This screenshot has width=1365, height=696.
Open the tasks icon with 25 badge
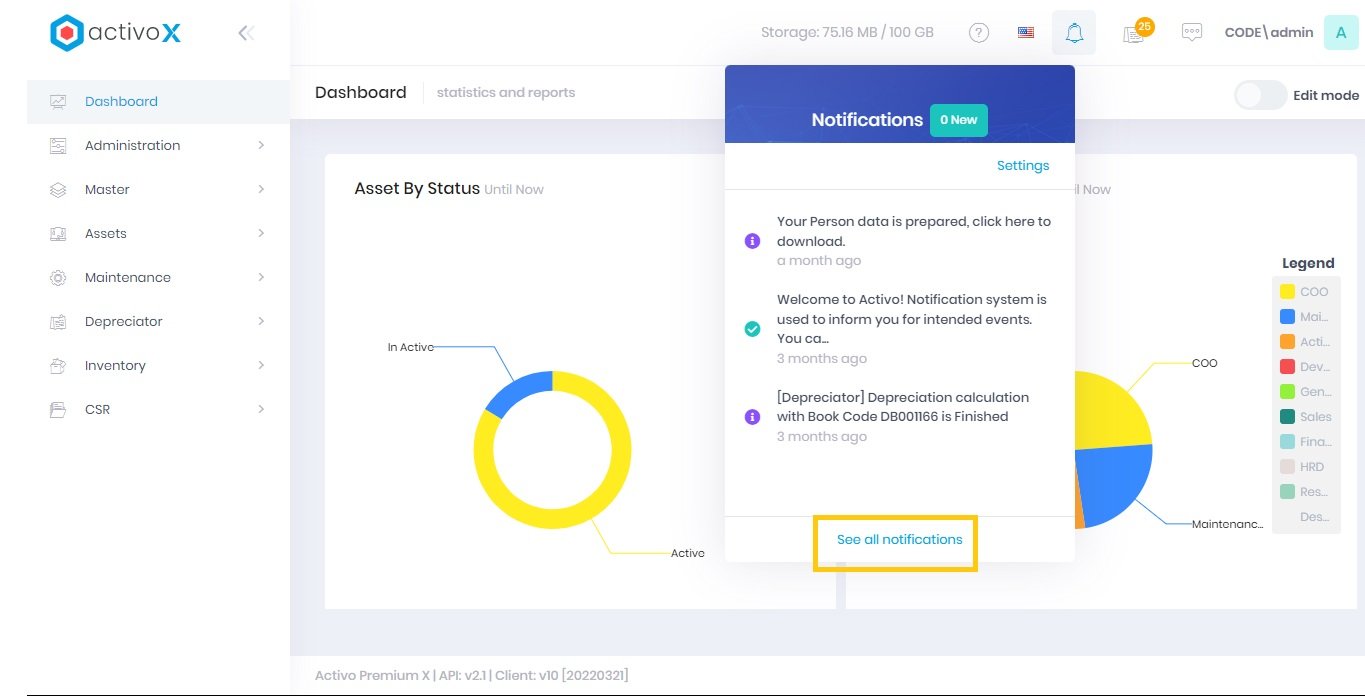point(1133,34)
